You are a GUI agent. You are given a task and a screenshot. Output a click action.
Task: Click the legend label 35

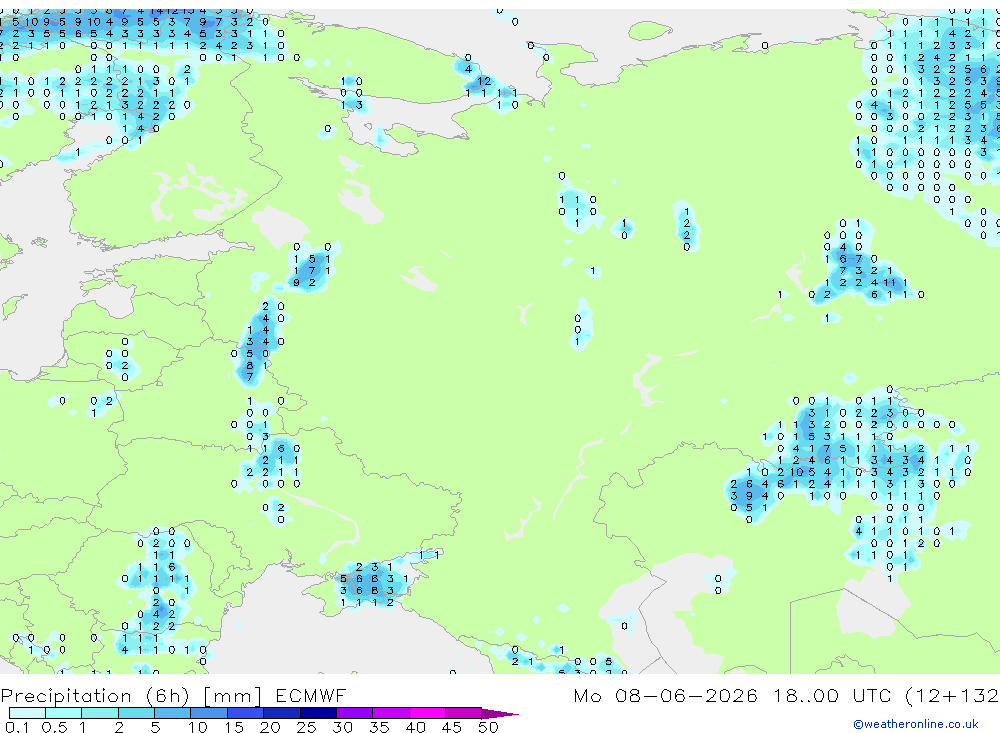pos(379,727)
